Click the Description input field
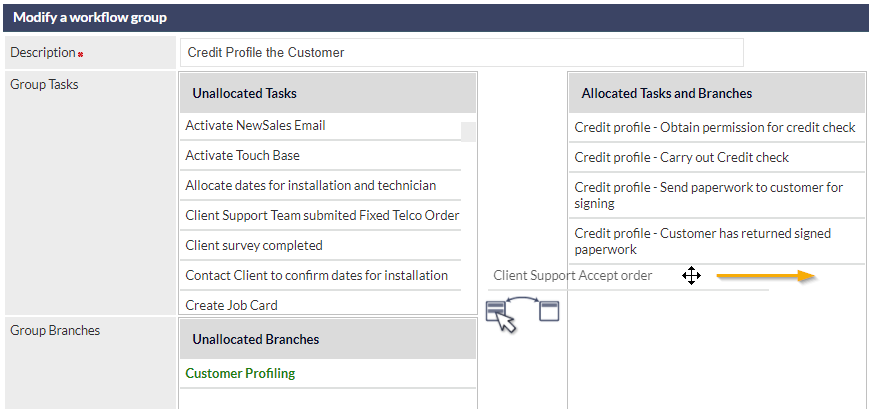Viewport: 872px width, 409px height. click(462, 53)
